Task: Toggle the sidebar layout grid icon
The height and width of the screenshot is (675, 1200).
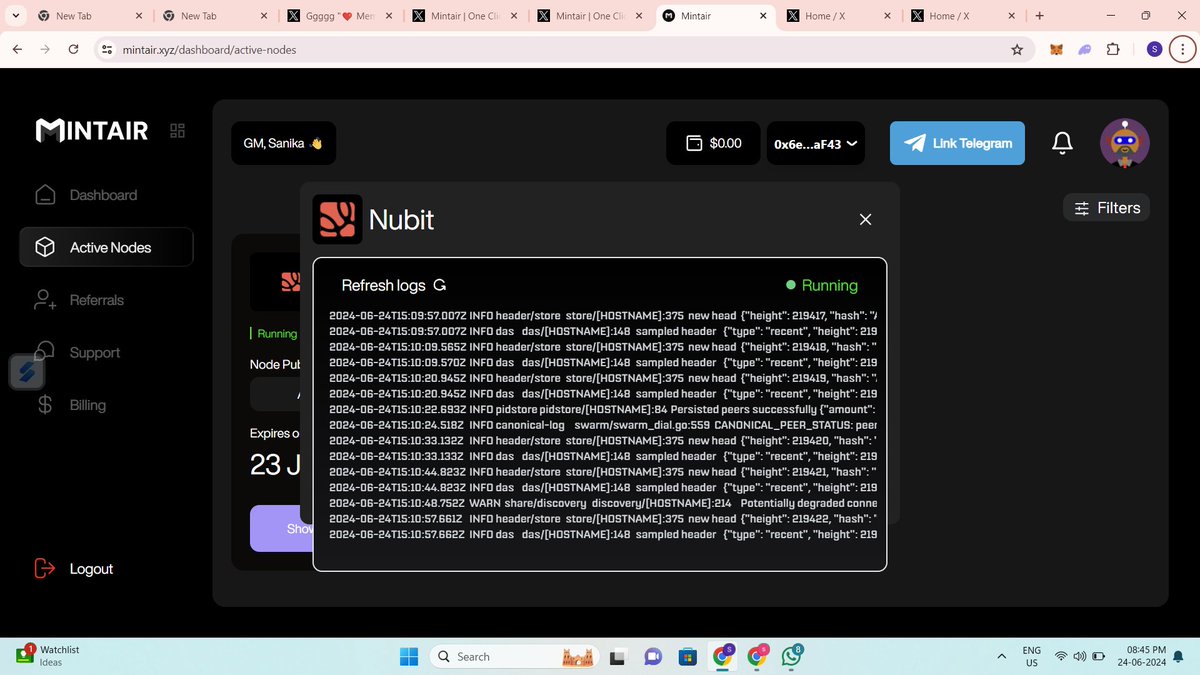Action: [x=178, y=131]
